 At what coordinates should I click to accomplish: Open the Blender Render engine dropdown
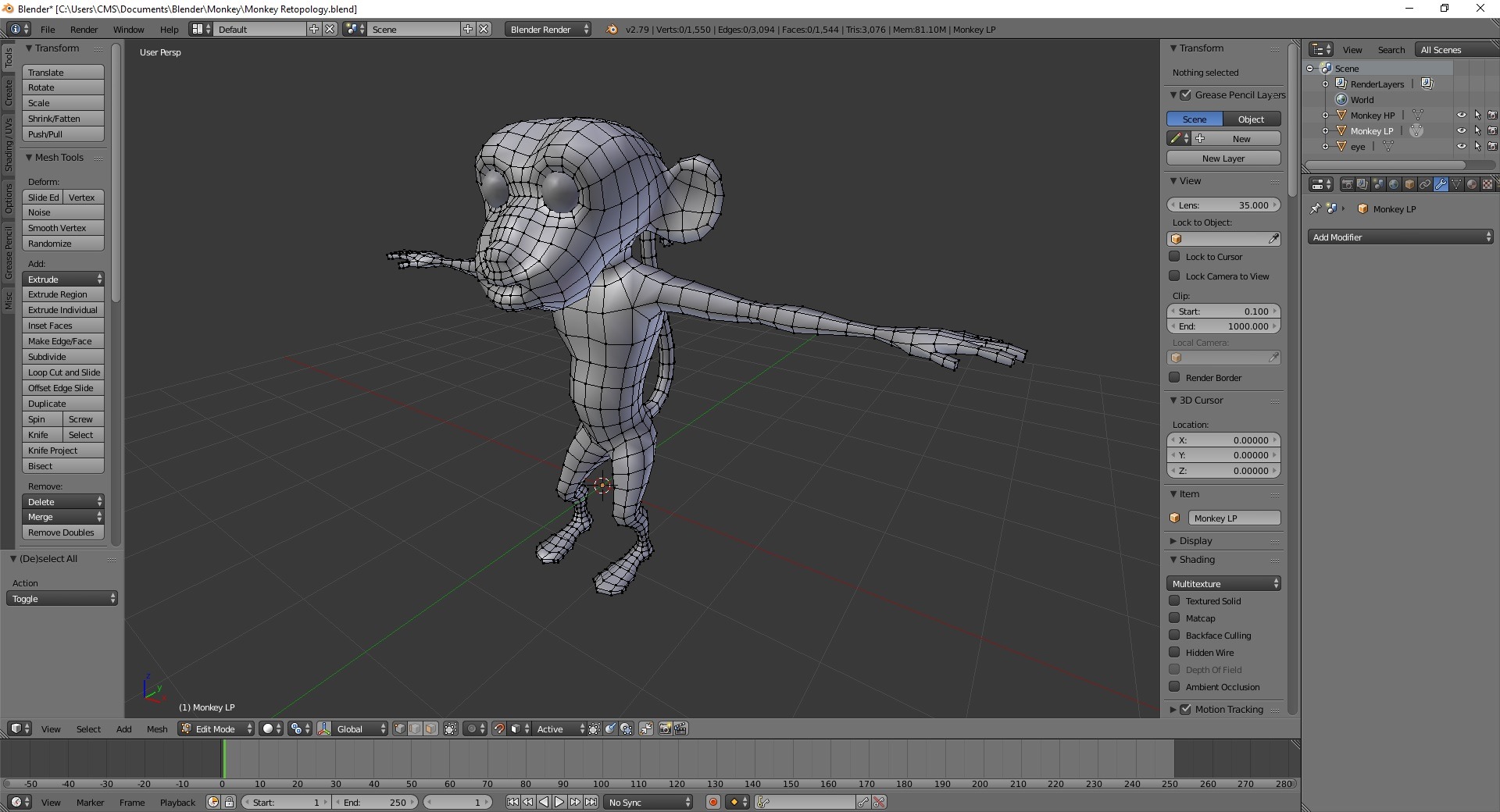tap(548, 29)
